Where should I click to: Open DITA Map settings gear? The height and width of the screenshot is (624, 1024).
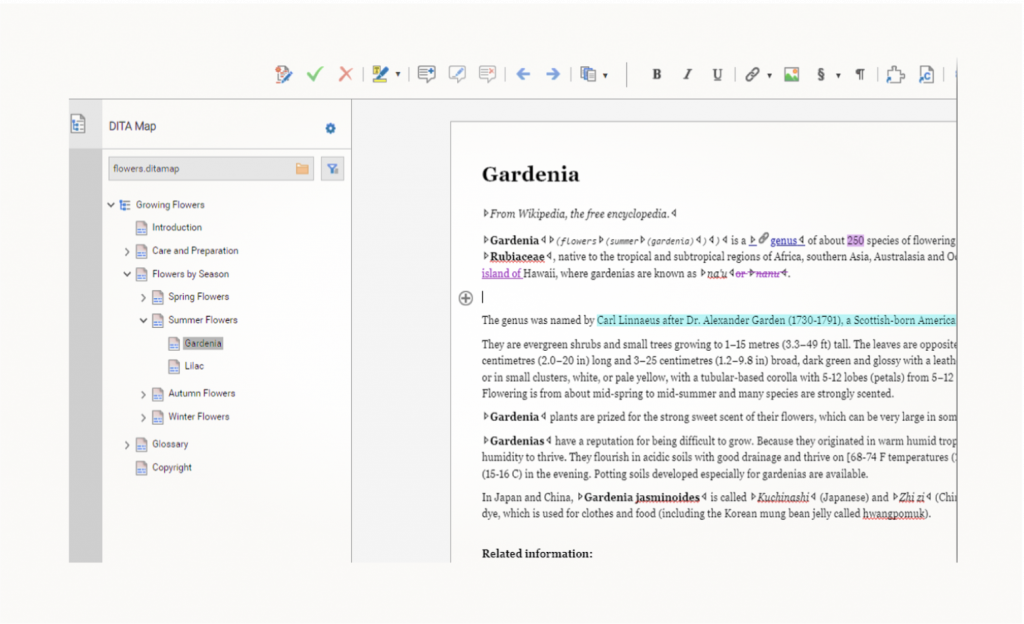[330, 128]
